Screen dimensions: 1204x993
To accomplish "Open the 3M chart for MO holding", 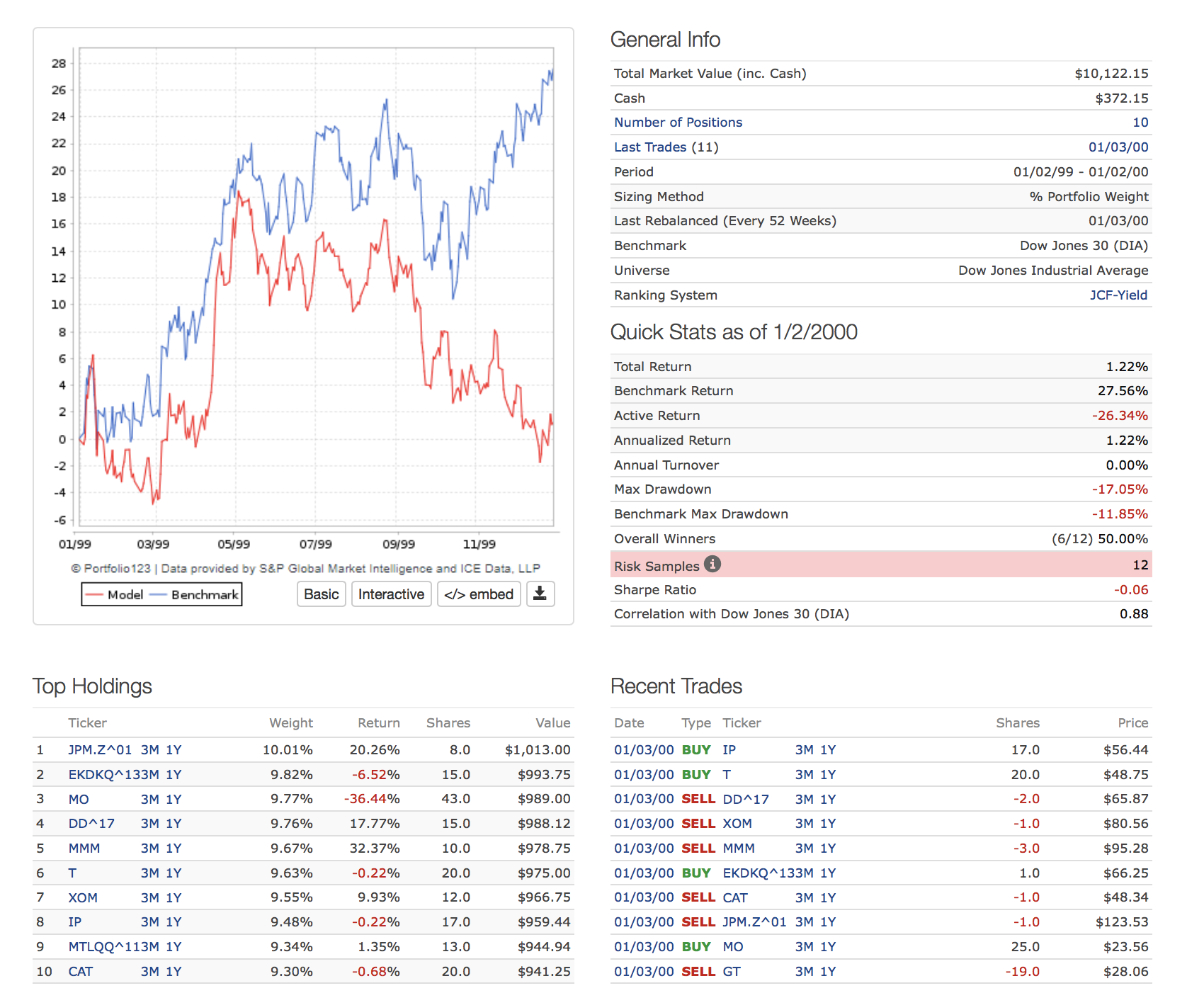I will [x=149, y=800].
